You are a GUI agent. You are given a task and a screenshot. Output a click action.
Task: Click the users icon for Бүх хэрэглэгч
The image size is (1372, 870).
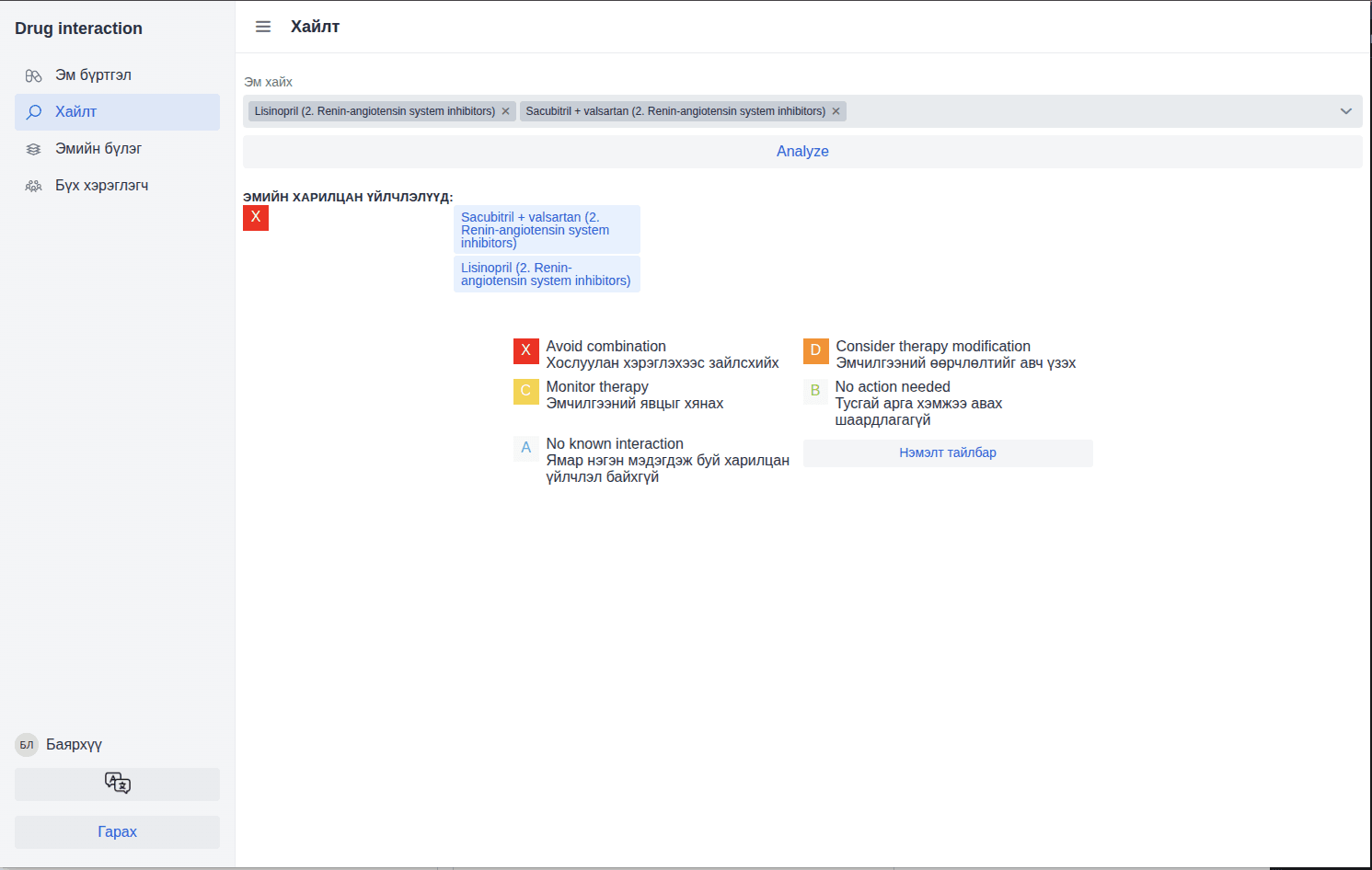pyautogui.click(x=34, y=186)
